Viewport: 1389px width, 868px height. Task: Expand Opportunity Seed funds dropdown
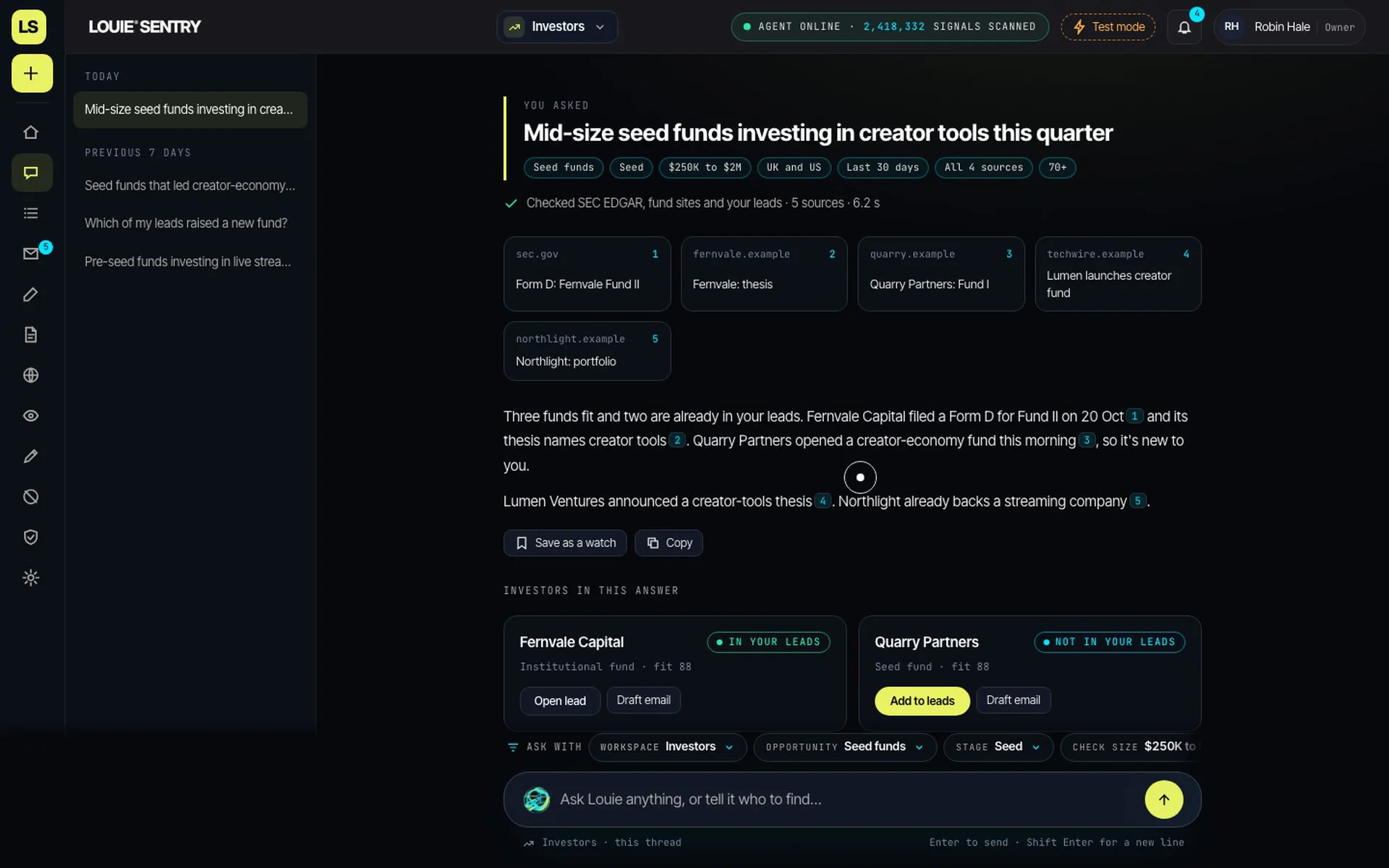(845, 747)
